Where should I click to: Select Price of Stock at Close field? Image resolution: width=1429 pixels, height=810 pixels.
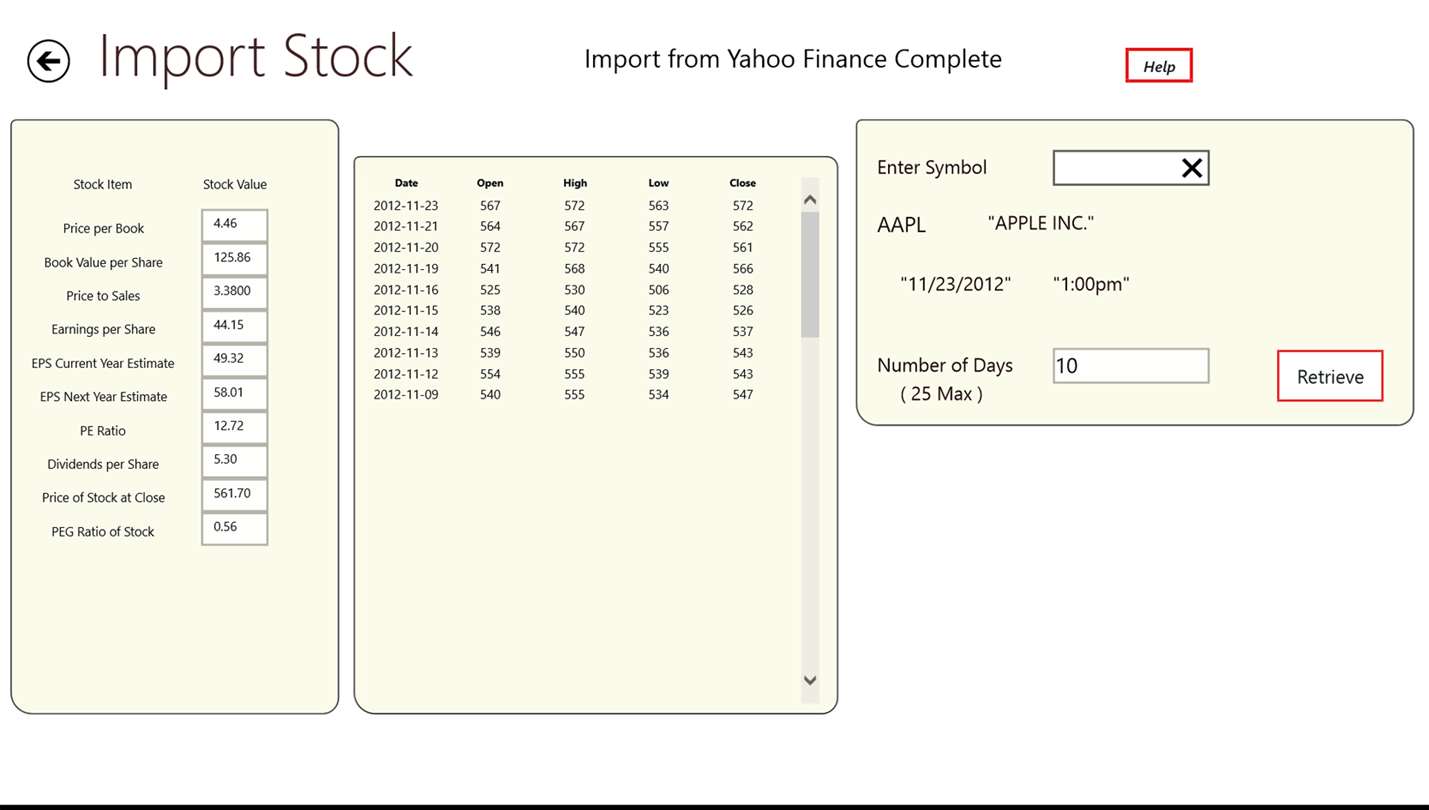coord(235,494)
